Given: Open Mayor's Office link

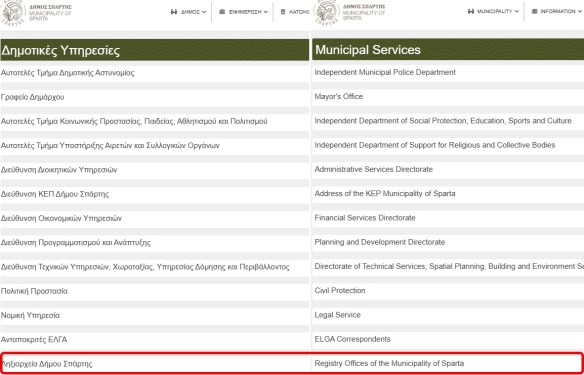Looking at the screenshot, I should pyautogui.click(x=339, y=96).
